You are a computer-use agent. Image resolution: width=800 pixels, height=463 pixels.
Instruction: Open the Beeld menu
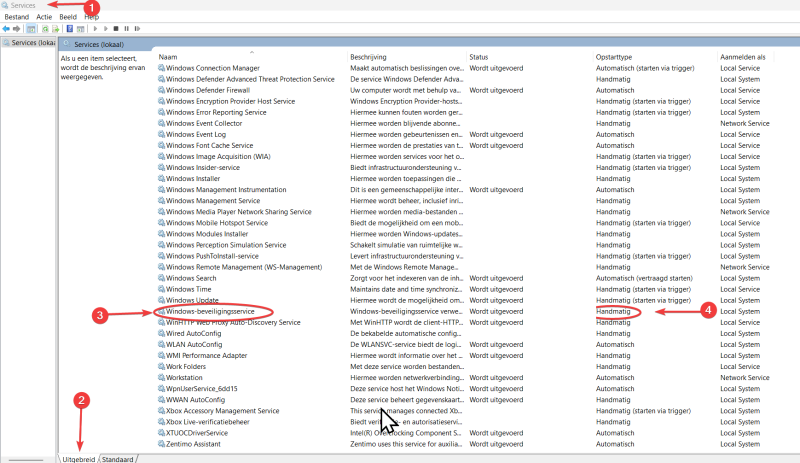[x=68, y=17]
